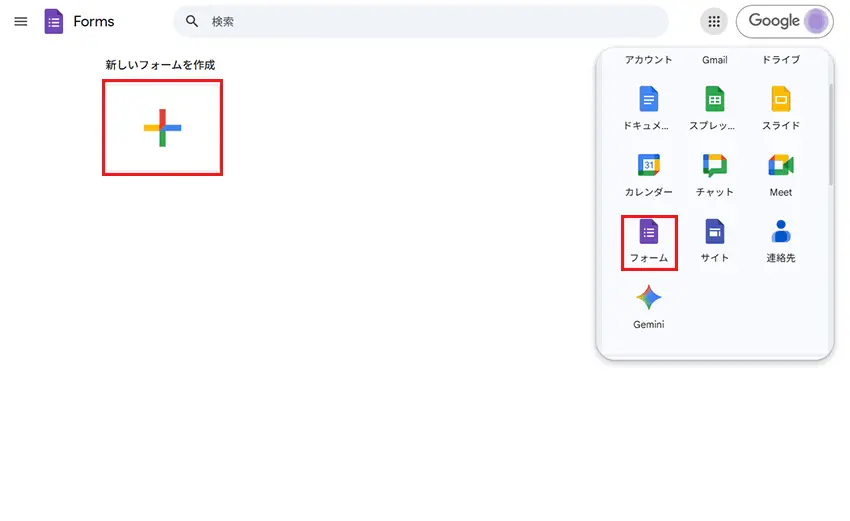Select the フォーム app icon
This screenshot has width=850, height=521.
tap(649, 240)
